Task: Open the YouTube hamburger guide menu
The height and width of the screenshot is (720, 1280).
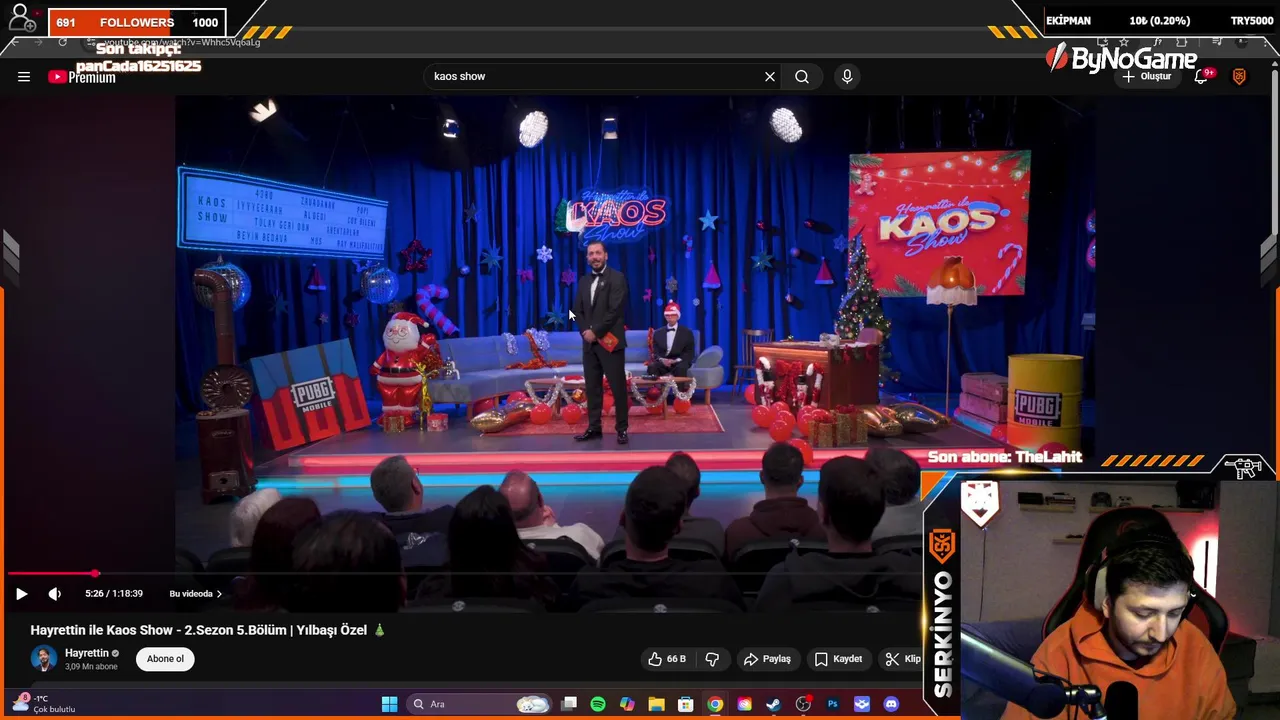Action: pyautogui.click(x=24, y=76)
